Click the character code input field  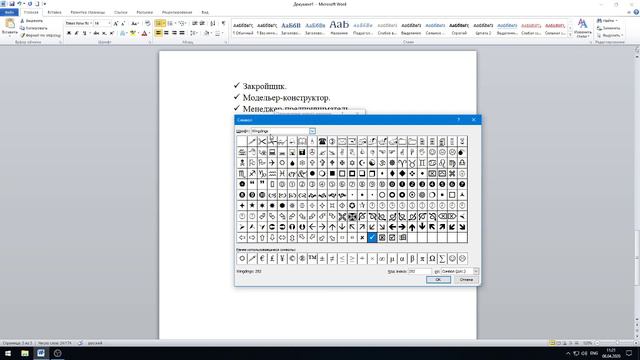[x=419, y=271]
